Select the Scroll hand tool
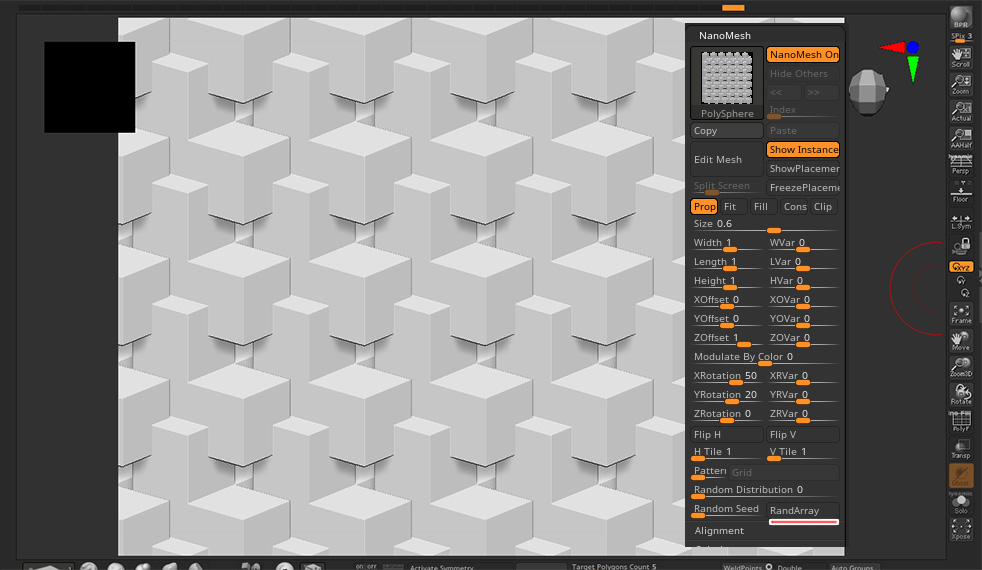This screenshot has height=570, width=982. click(x=961, y=55)
